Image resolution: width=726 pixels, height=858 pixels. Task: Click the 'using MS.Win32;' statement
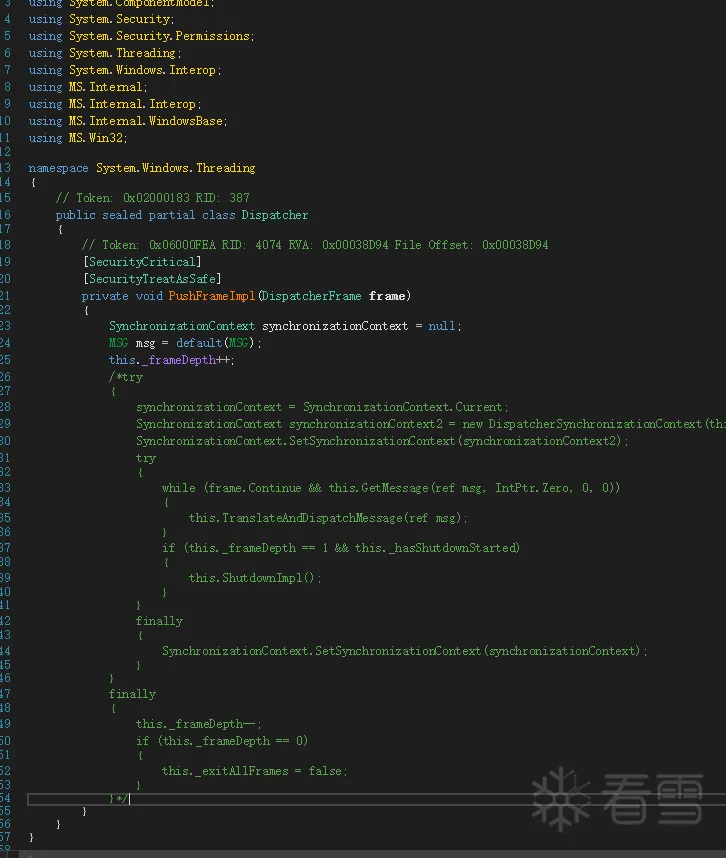78,138
